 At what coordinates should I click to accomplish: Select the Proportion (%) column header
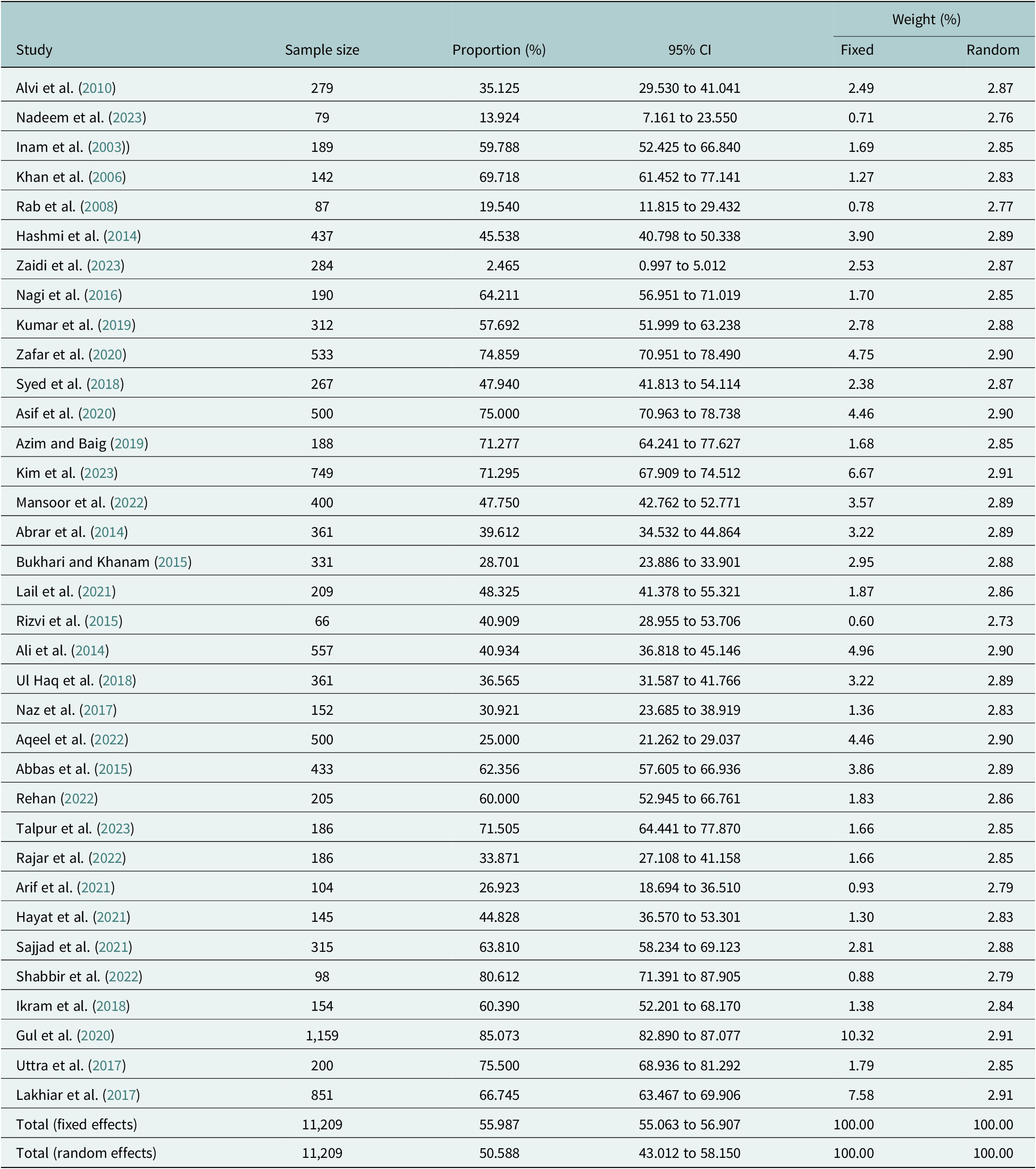499,50
